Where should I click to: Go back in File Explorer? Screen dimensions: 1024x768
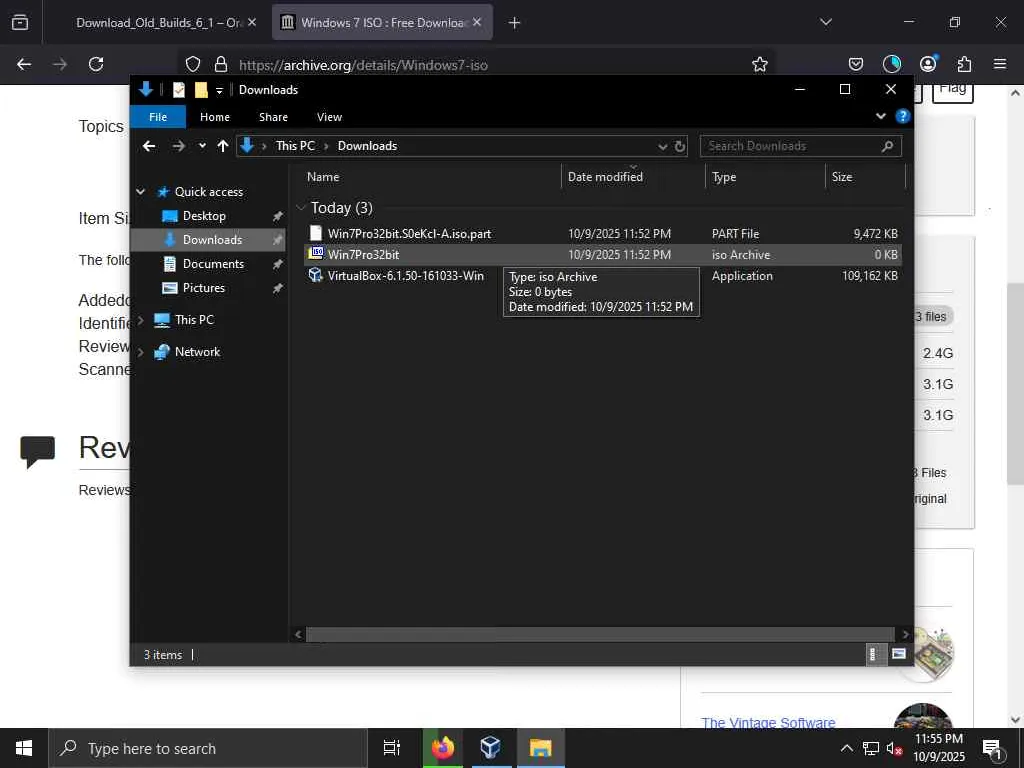149,146
